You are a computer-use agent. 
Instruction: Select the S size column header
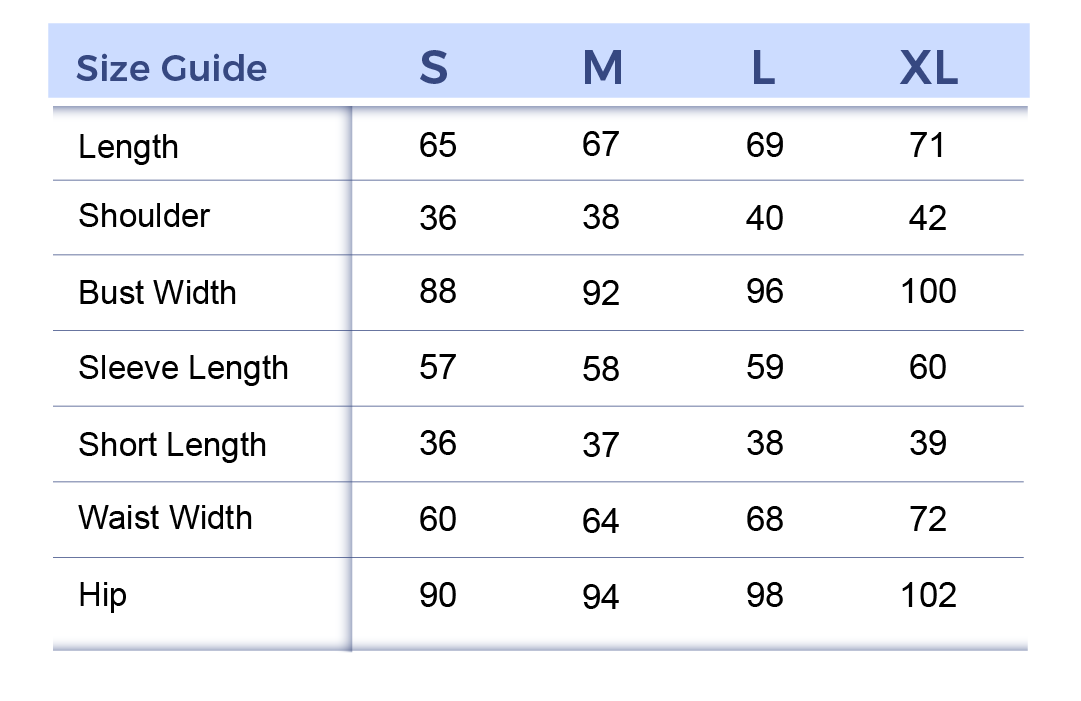pyautogui.click(x=433, y=68)
